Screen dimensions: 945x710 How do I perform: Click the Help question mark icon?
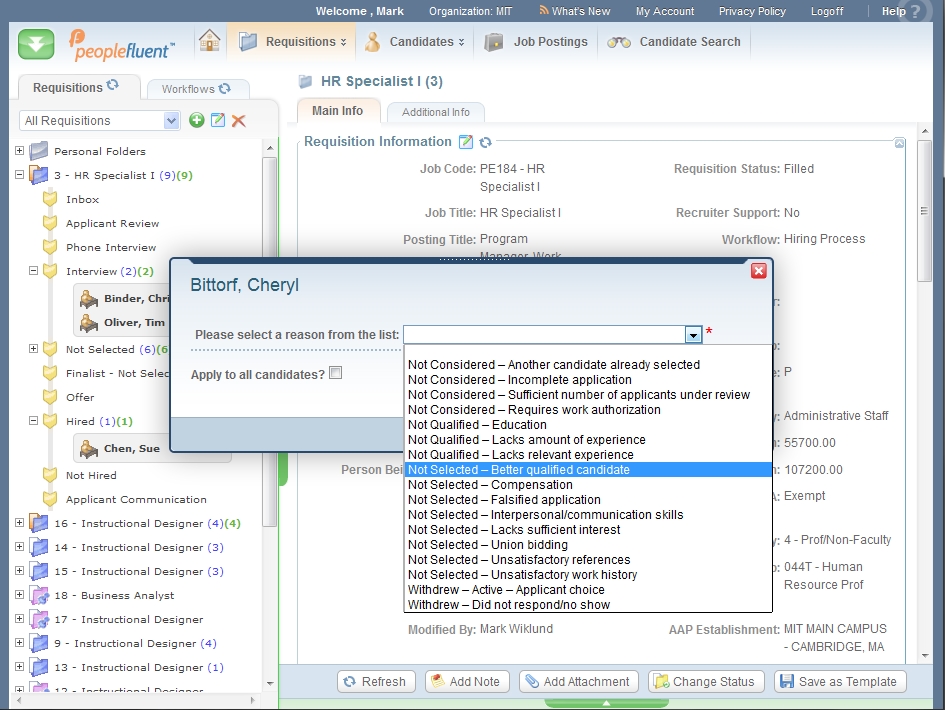[910, 13]
